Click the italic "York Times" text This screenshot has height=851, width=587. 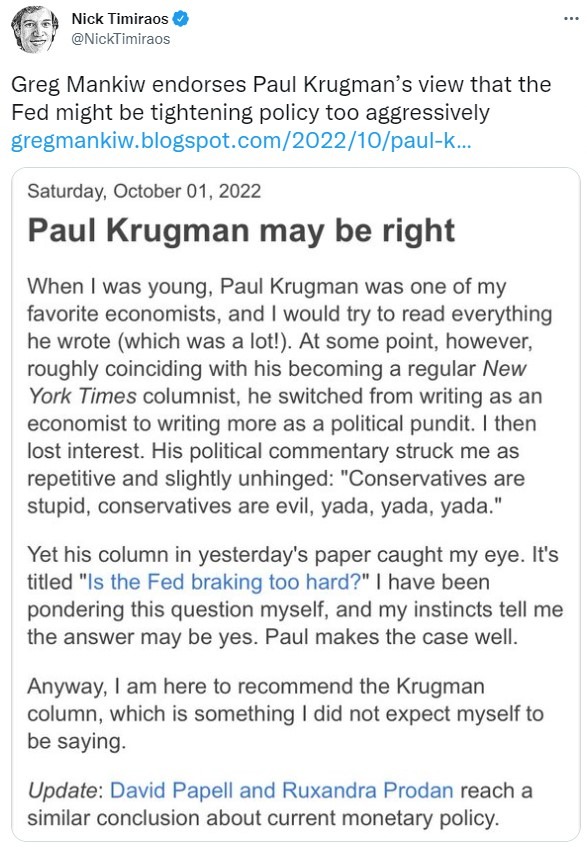tap(82, 396)
